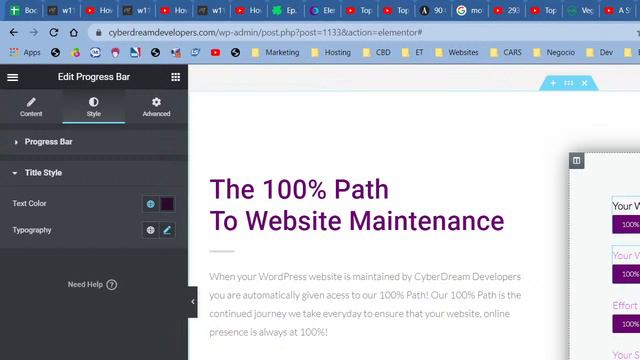Collapse the Title Style section
Viewport: 640px width, 360px height.
94,173
